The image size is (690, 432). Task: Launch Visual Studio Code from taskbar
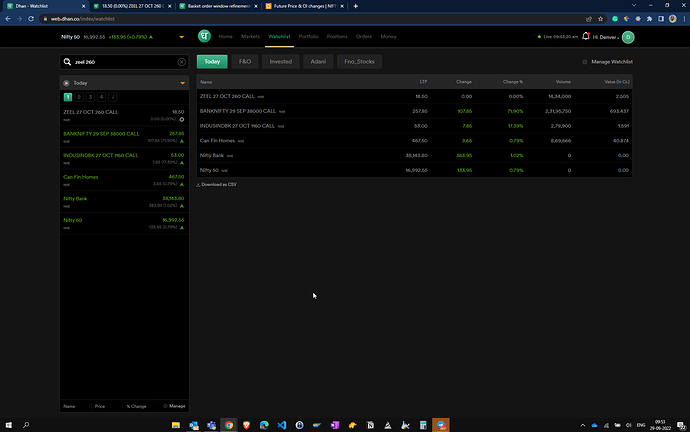[282, 425]
